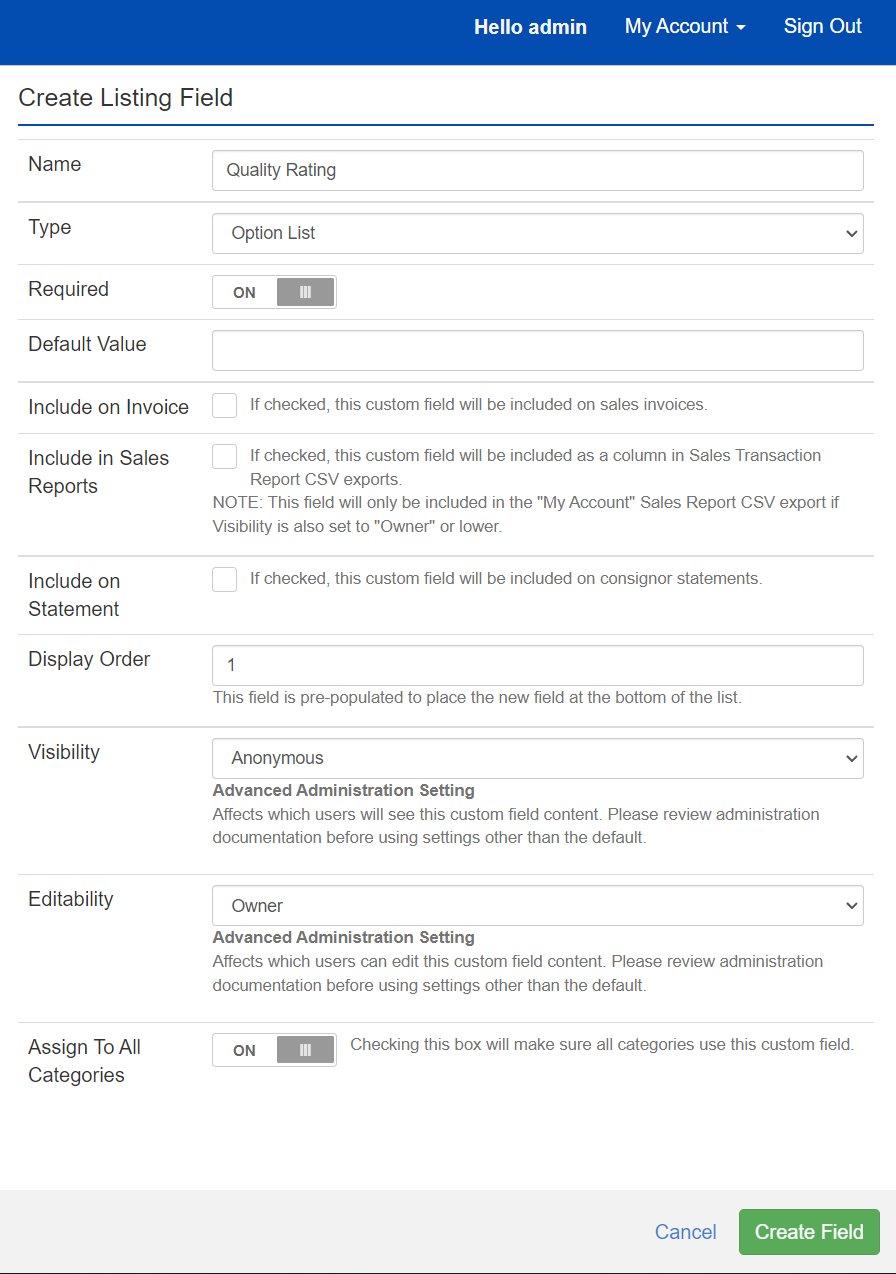Screen dimensions: 896x1274
Task: Select Sign Out from the navigation bar
Action: [822, 27]
